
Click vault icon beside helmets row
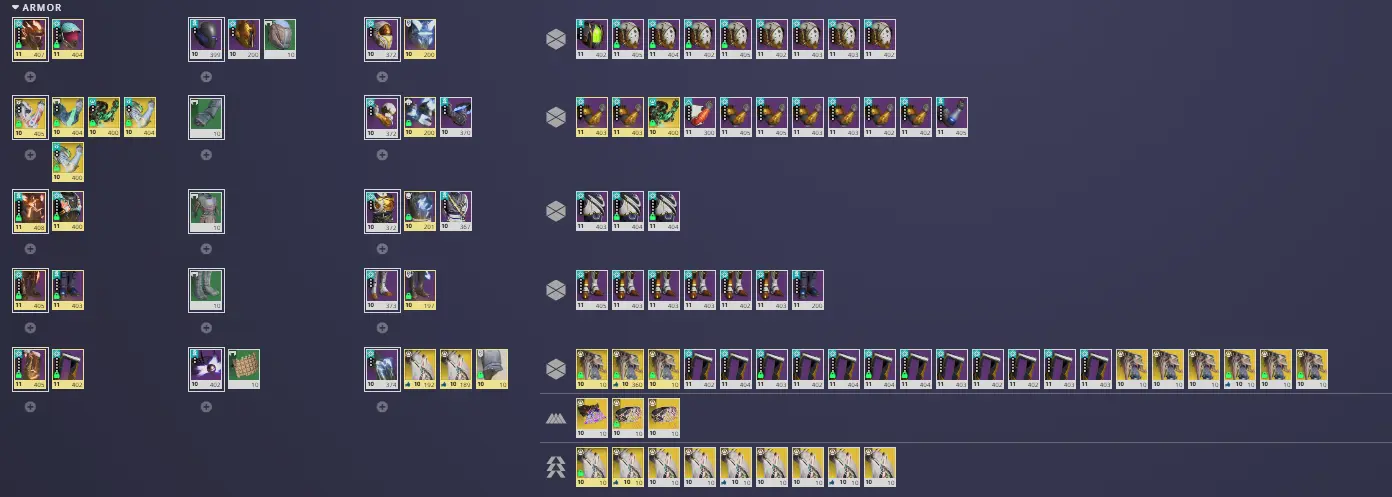[555, 39]
